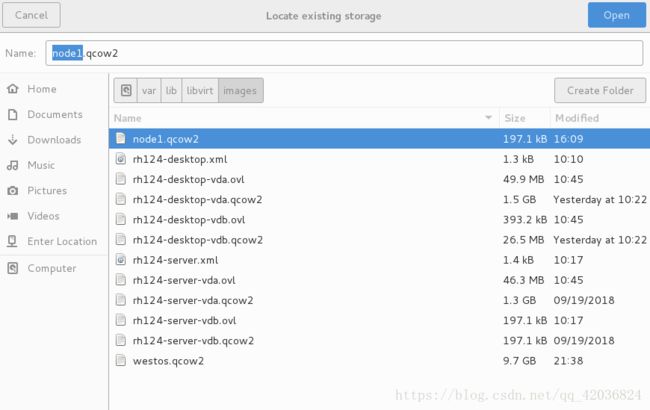
Task: Select rh124-server-vdb.ovl file
Action: [x=379, y=320]
